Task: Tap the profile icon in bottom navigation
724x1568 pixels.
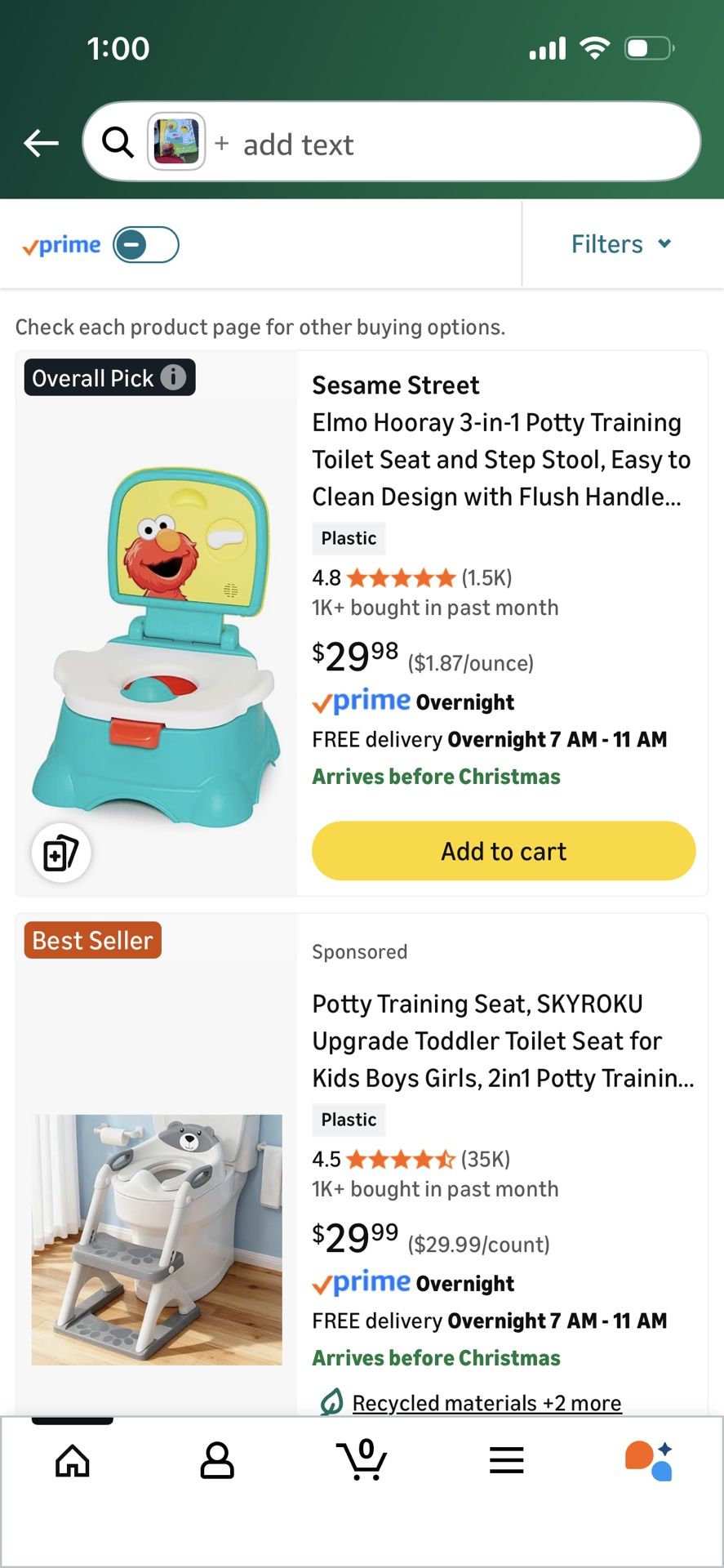Action: (x=216, y=1461)
